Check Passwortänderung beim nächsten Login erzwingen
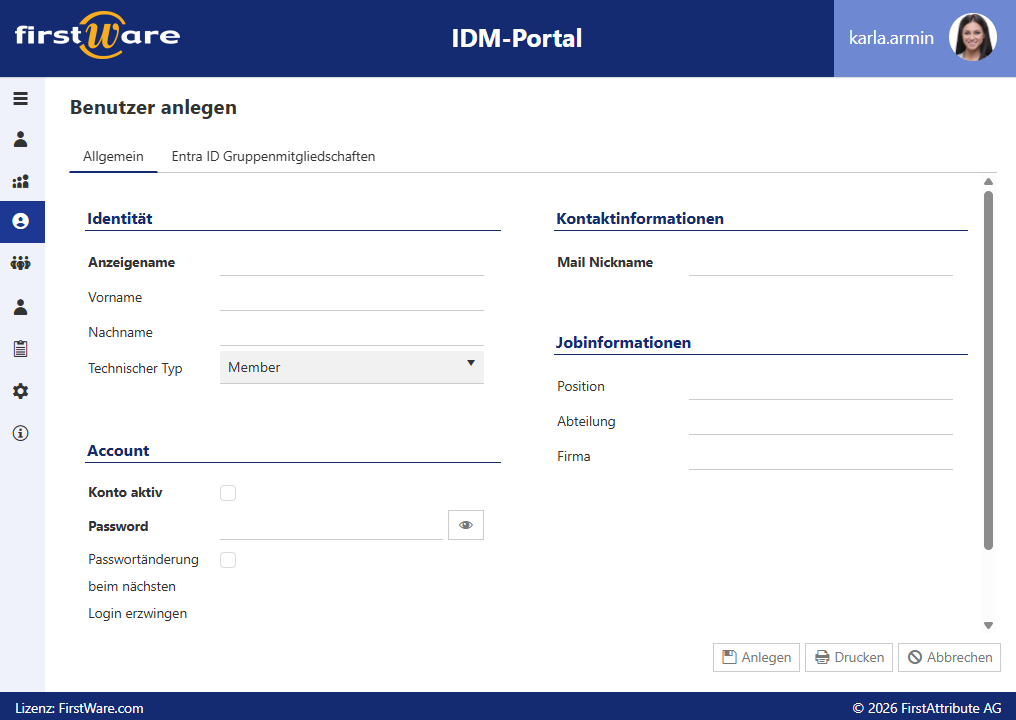The image size is (1016, 720). pos(228,560)
